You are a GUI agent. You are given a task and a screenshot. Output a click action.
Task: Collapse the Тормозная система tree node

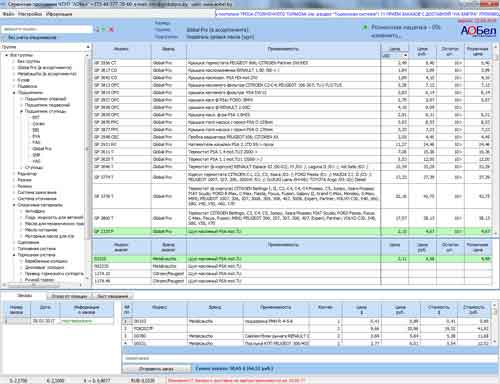point(14,255)
